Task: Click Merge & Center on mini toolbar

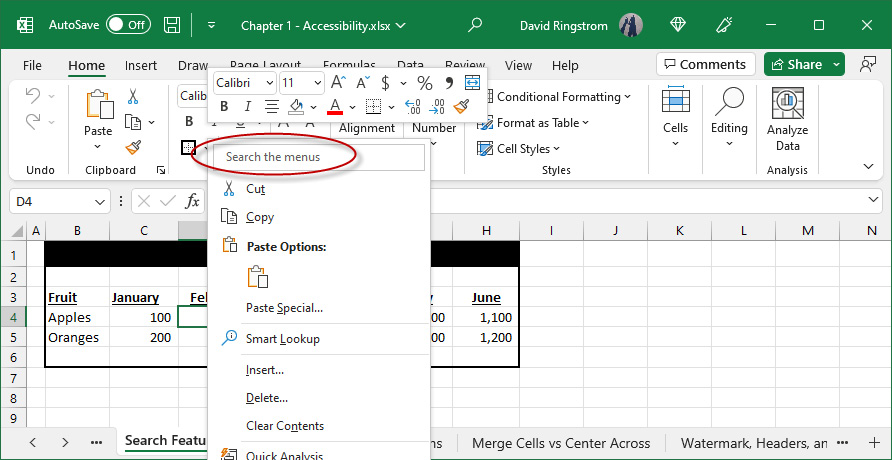Action: click(472, 83)
